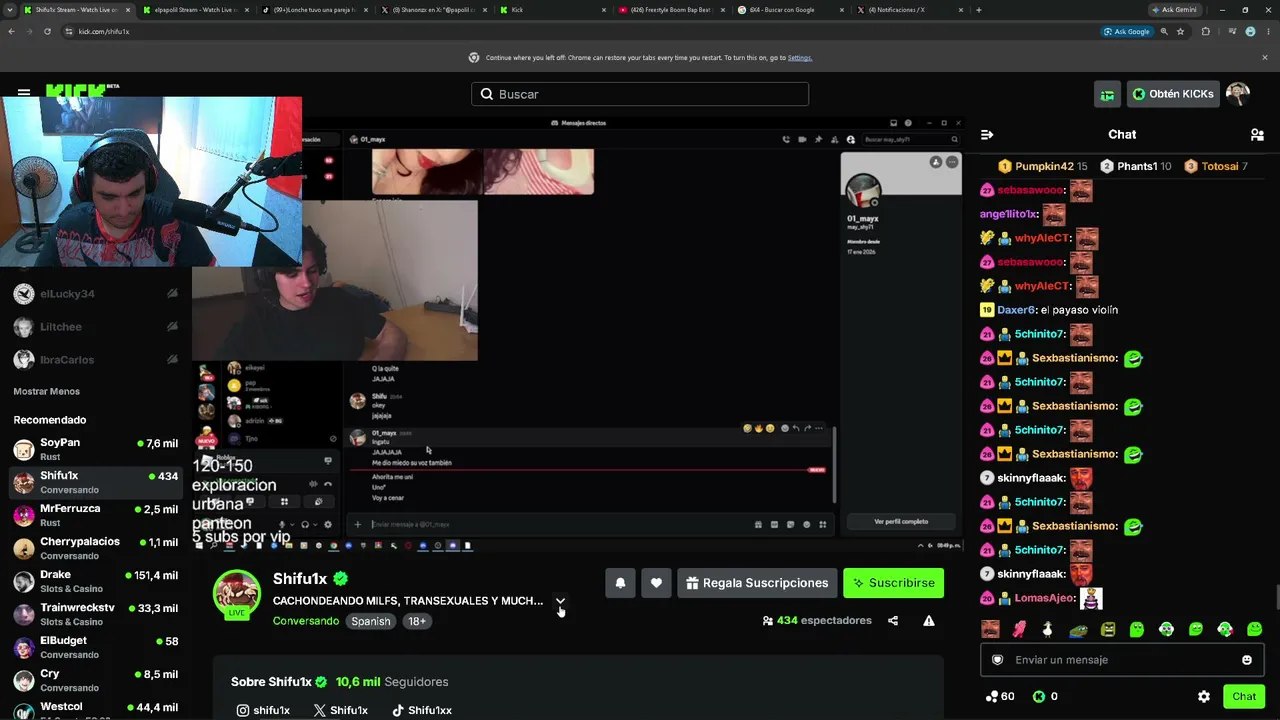This screenshot has width=1280, height=720.
Task: Report the stream with warning icon
Action: [x=929, y=620]
